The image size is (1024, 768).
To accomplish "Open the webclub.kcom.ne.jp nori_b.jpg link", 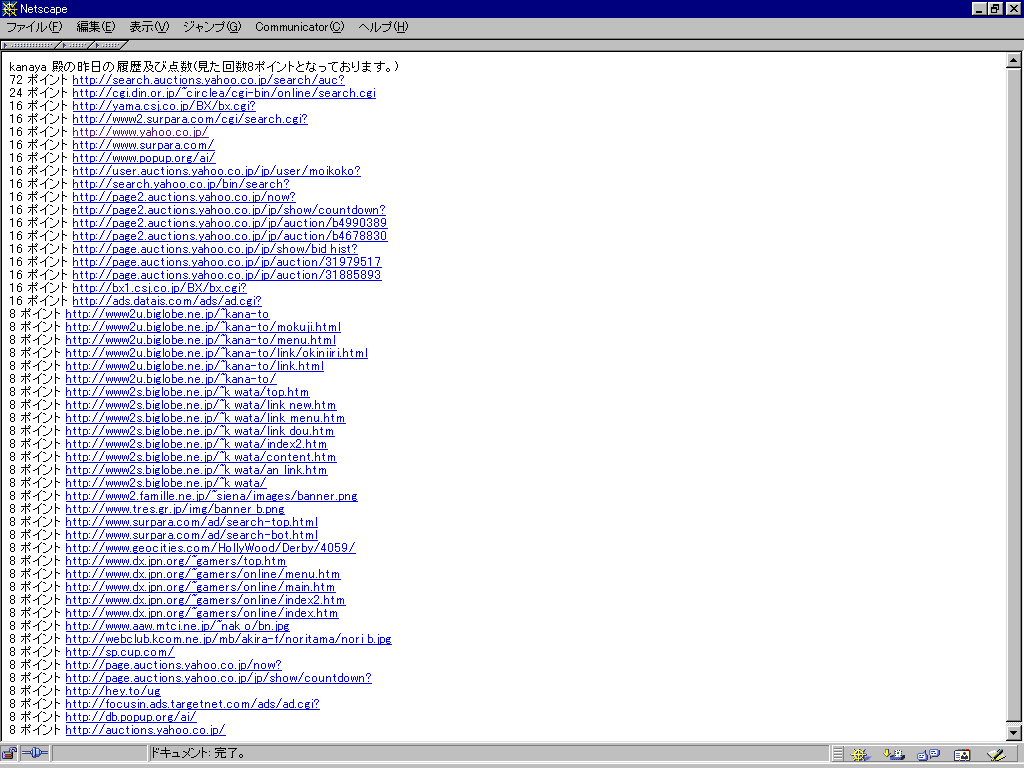I will pyautogui.click(x=229, y=639).
